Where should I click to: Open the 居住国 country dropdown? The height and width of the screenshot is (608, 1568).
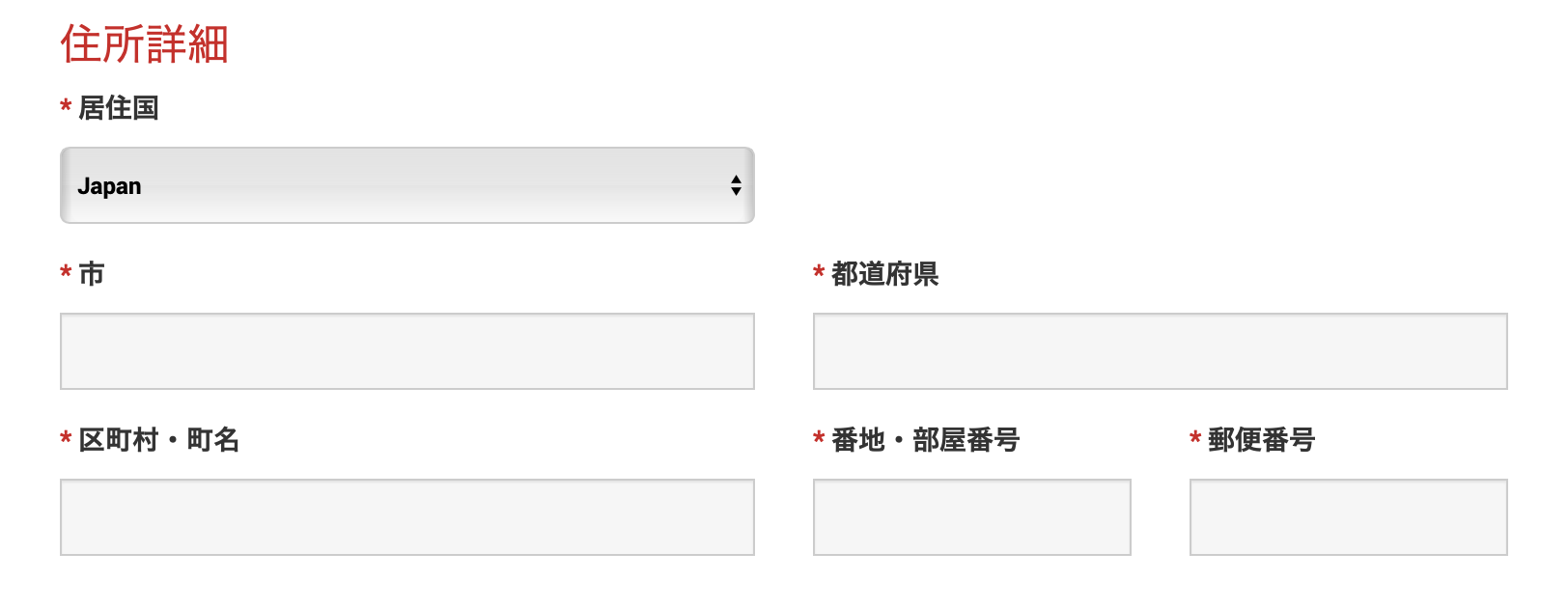click(x=406, y=185)
